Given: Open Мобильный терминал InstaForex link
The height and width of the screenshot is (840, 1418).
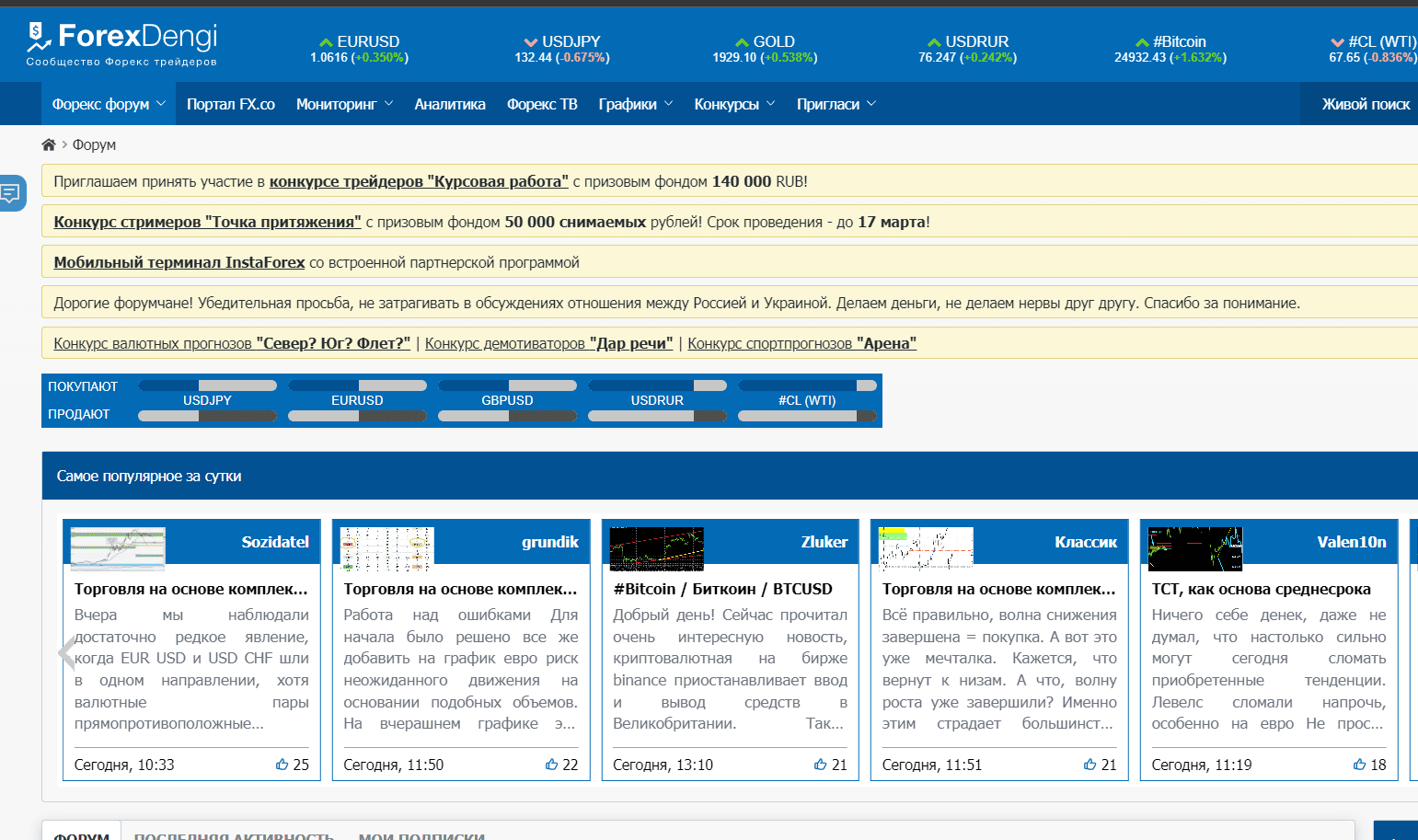Looking at the screenshot, I should 179,262.
